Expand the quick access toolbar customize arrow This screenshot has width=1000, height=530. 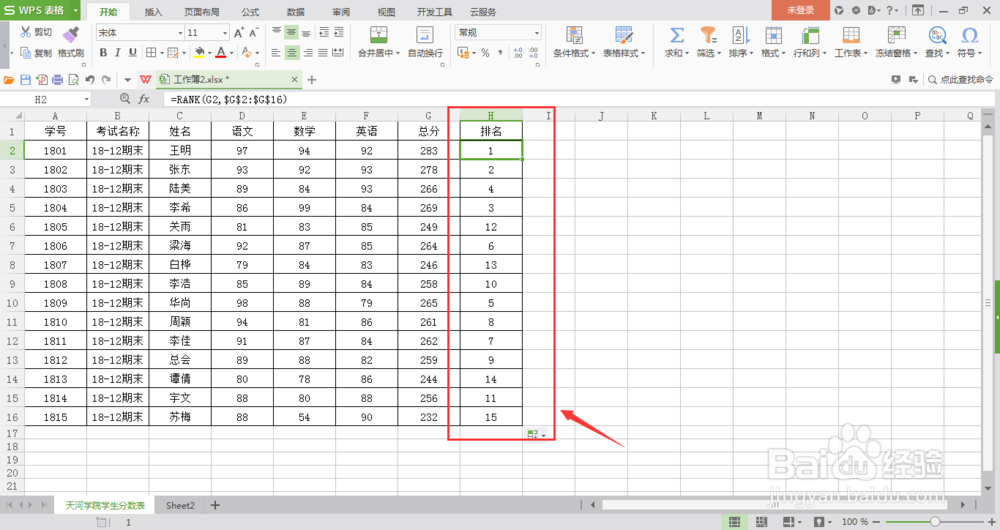pos(128,80)
